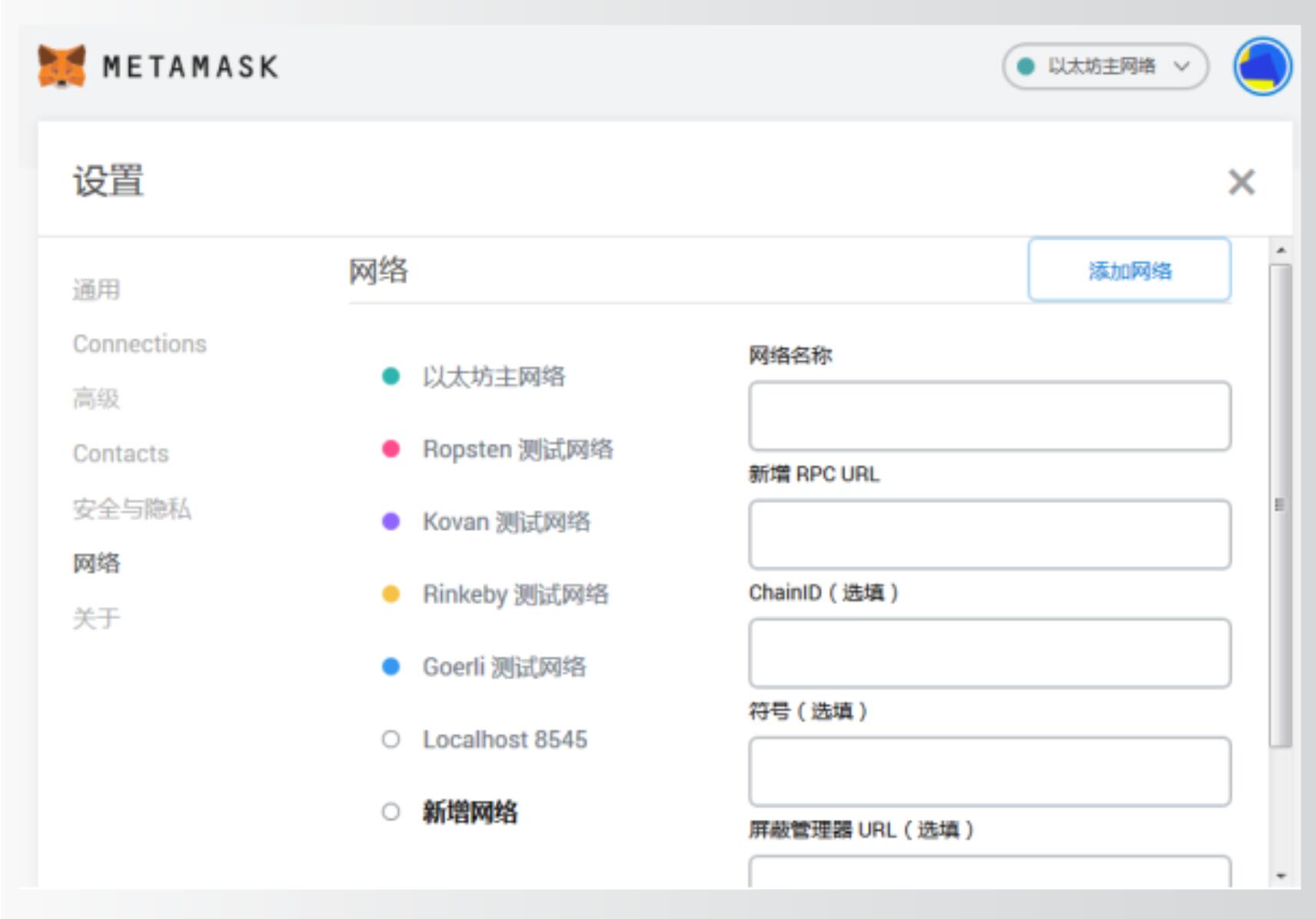Open the Connections settings tab

(140, 343)
